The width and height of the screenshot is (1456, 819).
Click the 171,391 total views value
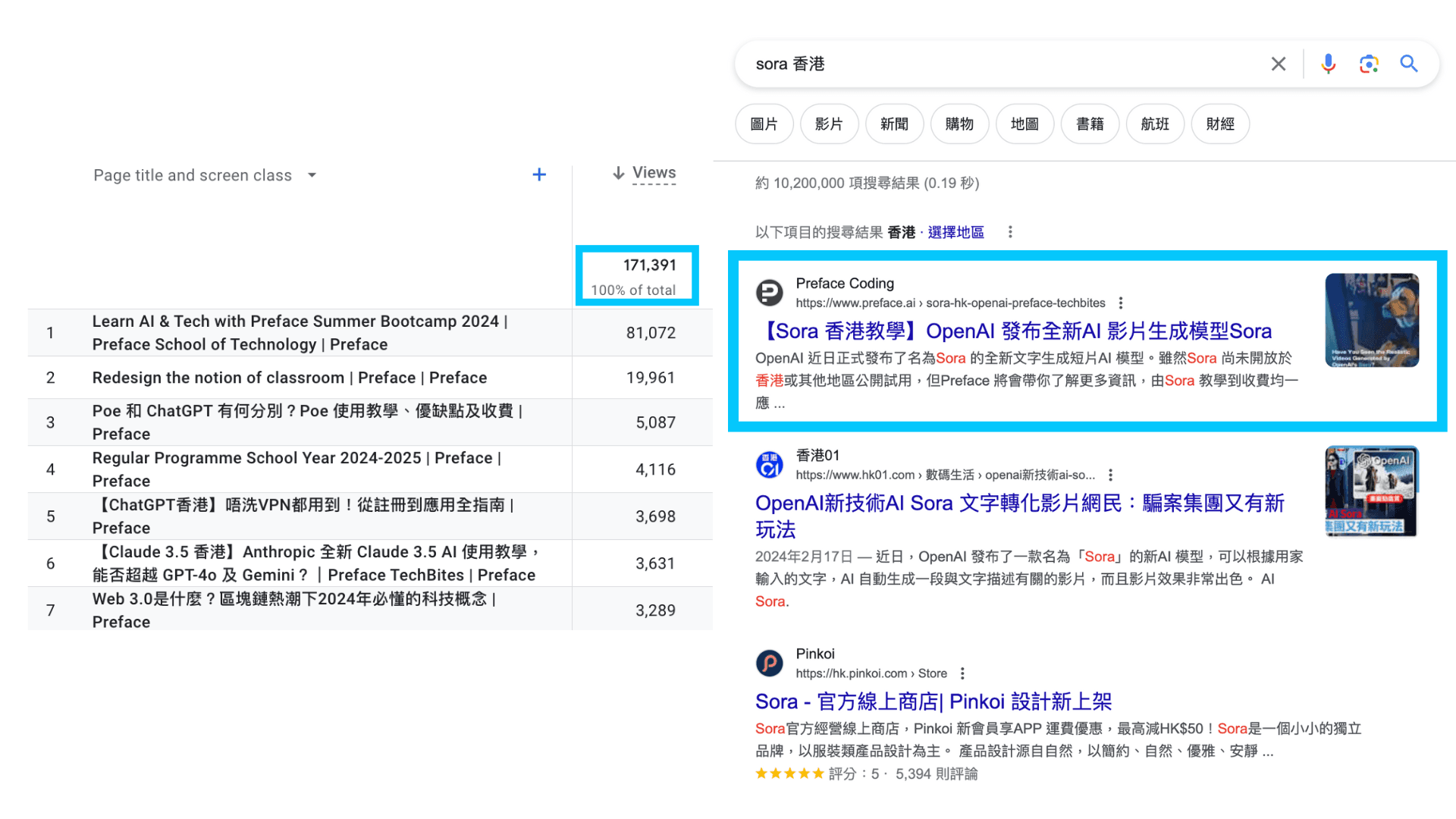pos(649,265)
